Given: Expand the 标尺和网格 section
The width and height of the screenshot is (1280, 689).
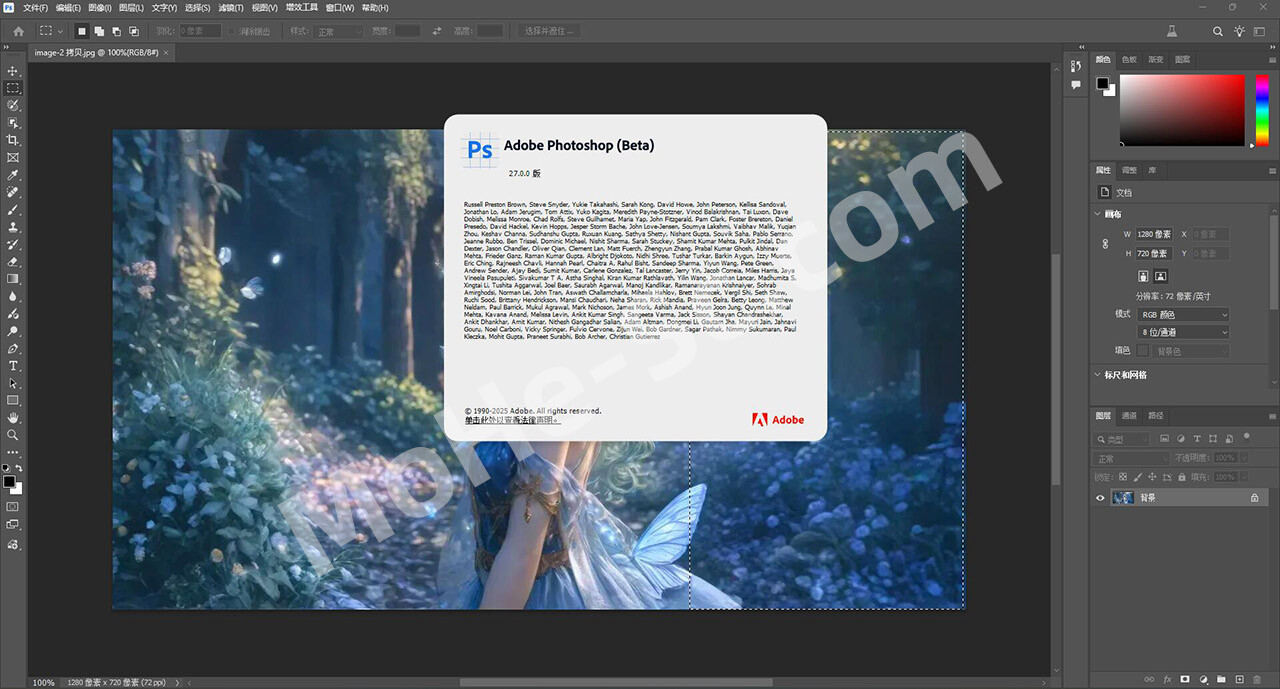Looking at the screenshot, I should click(x=1126, y=375).
